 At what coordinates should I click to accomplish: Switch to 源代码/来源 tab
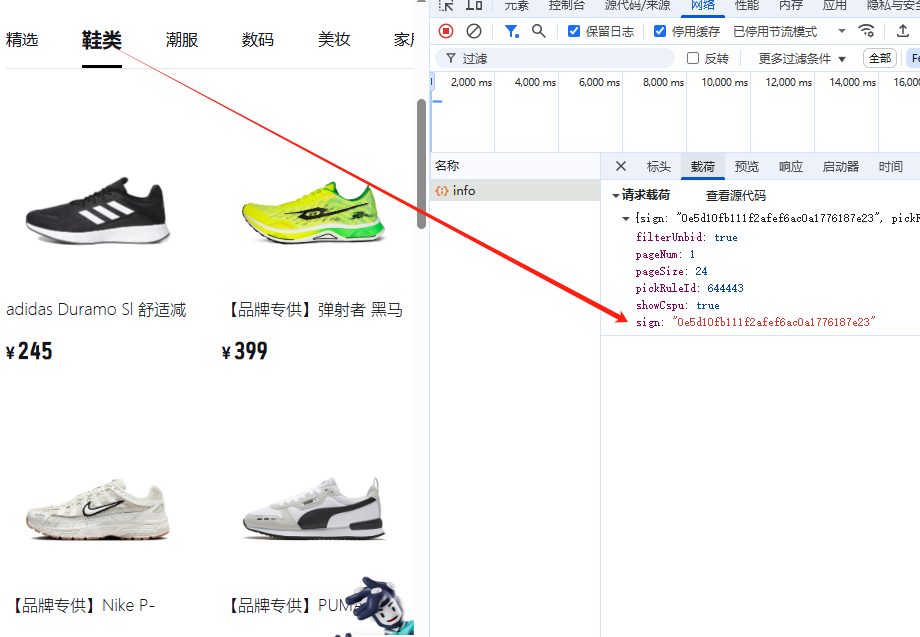[x=637, y=5]
